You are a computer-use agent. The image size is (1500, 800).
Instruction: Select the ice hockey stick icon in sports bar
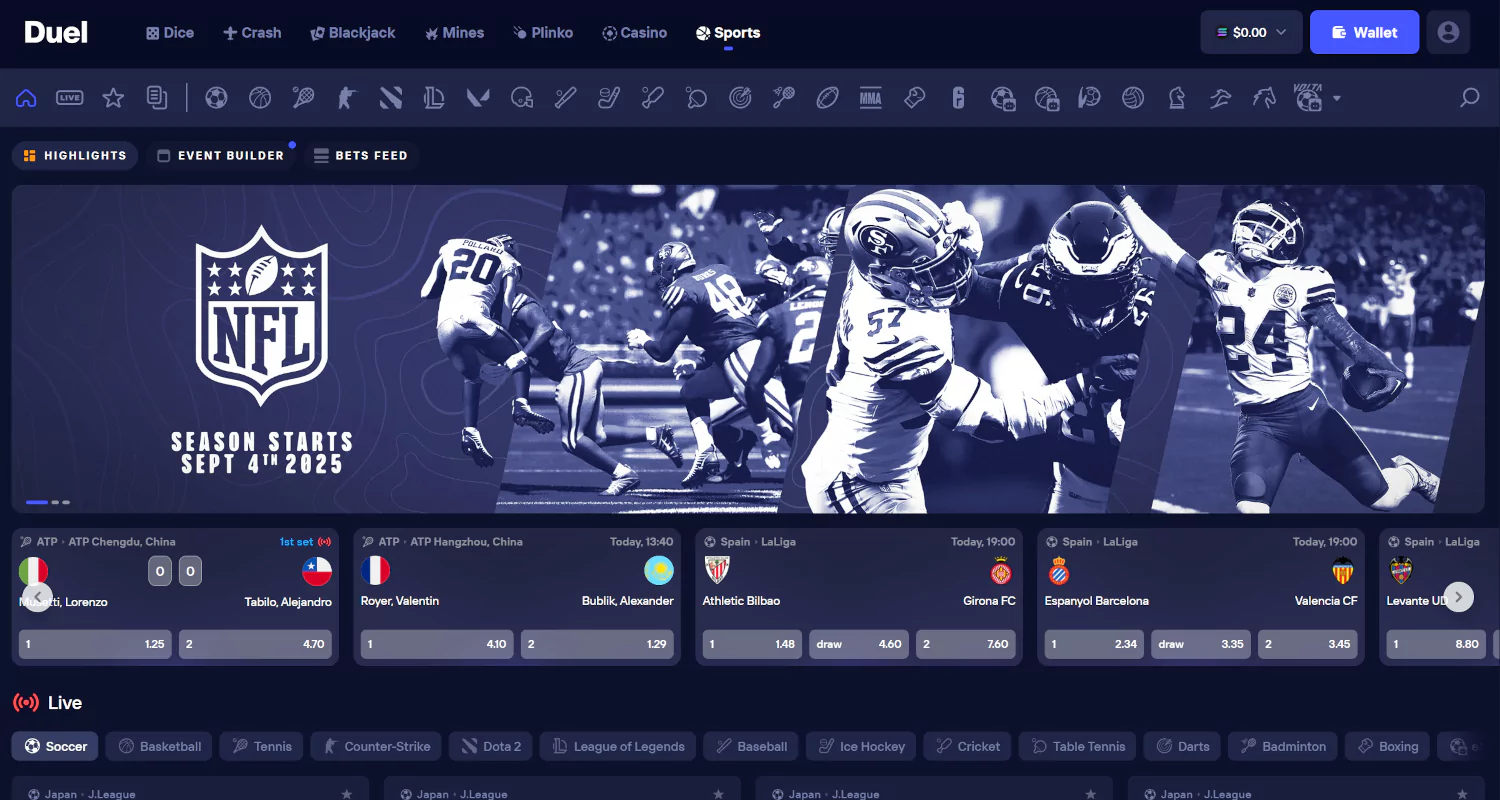[608, 97]
